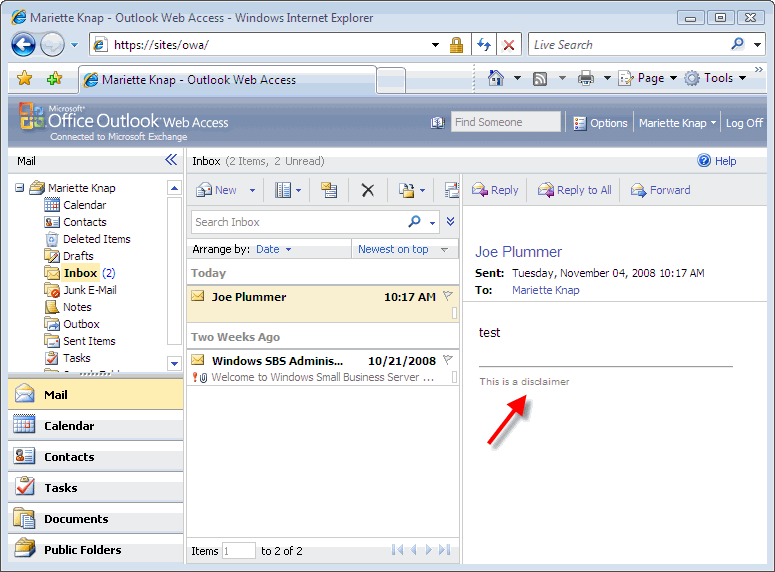
Task: Click the browser Print icon
Action: [586, 78]
